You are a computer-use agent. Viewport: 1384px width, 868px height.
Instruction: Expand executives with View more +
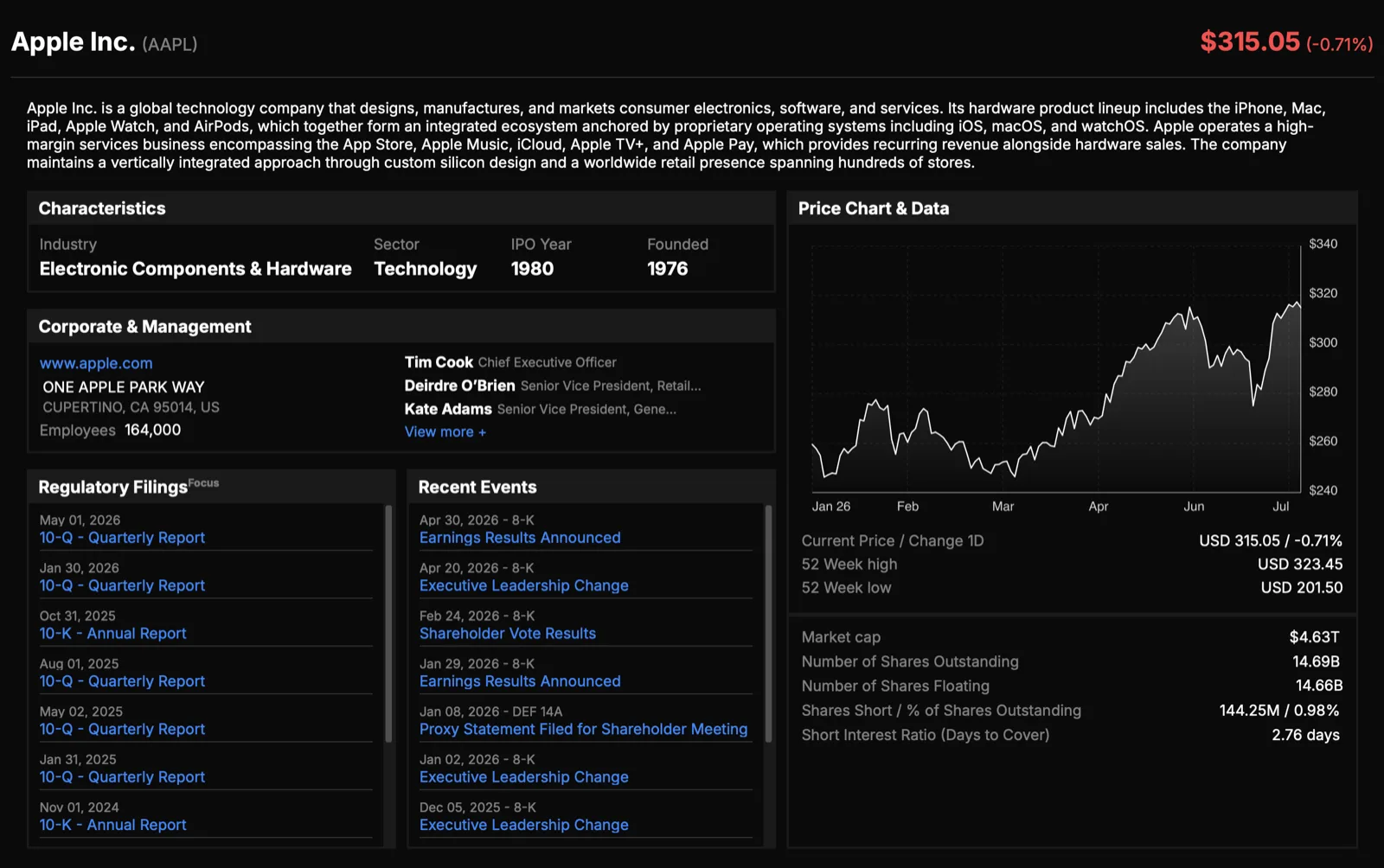[445, 431]
